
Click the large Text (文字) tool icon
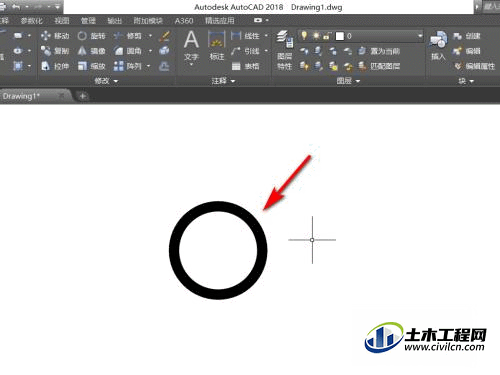click(x=191, y=40)
